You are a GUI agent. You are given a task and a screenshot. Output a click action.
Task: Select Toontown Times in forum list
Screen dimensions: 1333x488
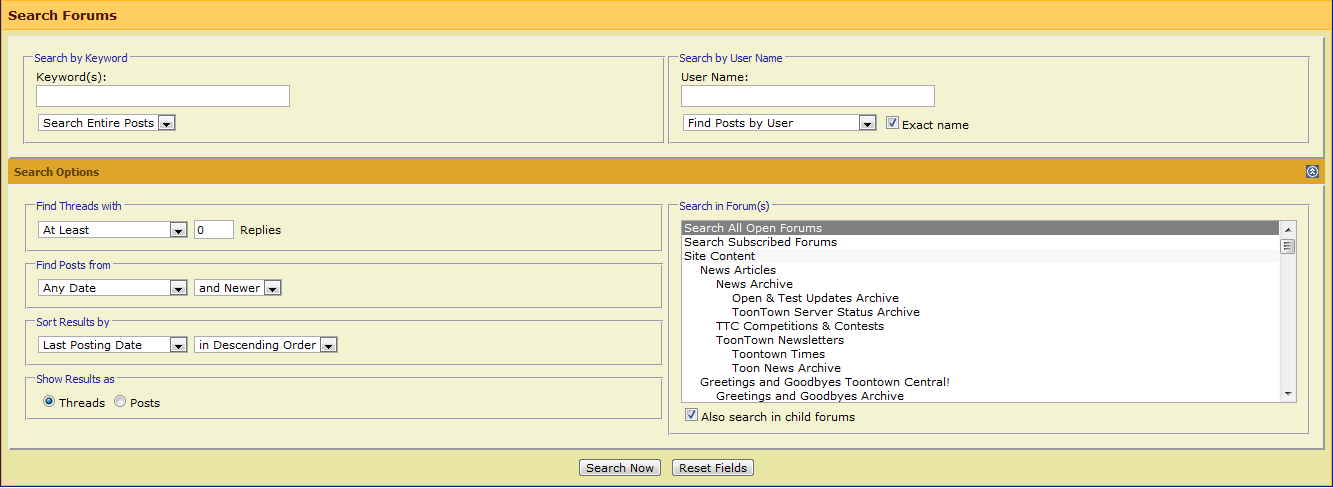[980, 354]
